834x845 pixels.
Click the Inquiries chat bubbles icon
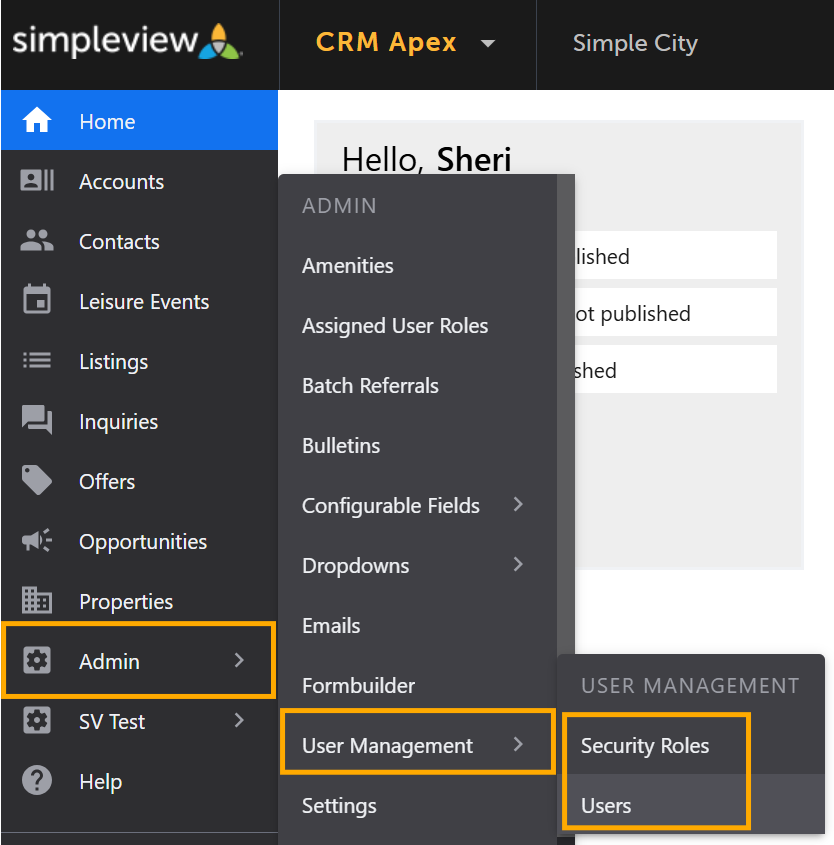tap(37, 419)
